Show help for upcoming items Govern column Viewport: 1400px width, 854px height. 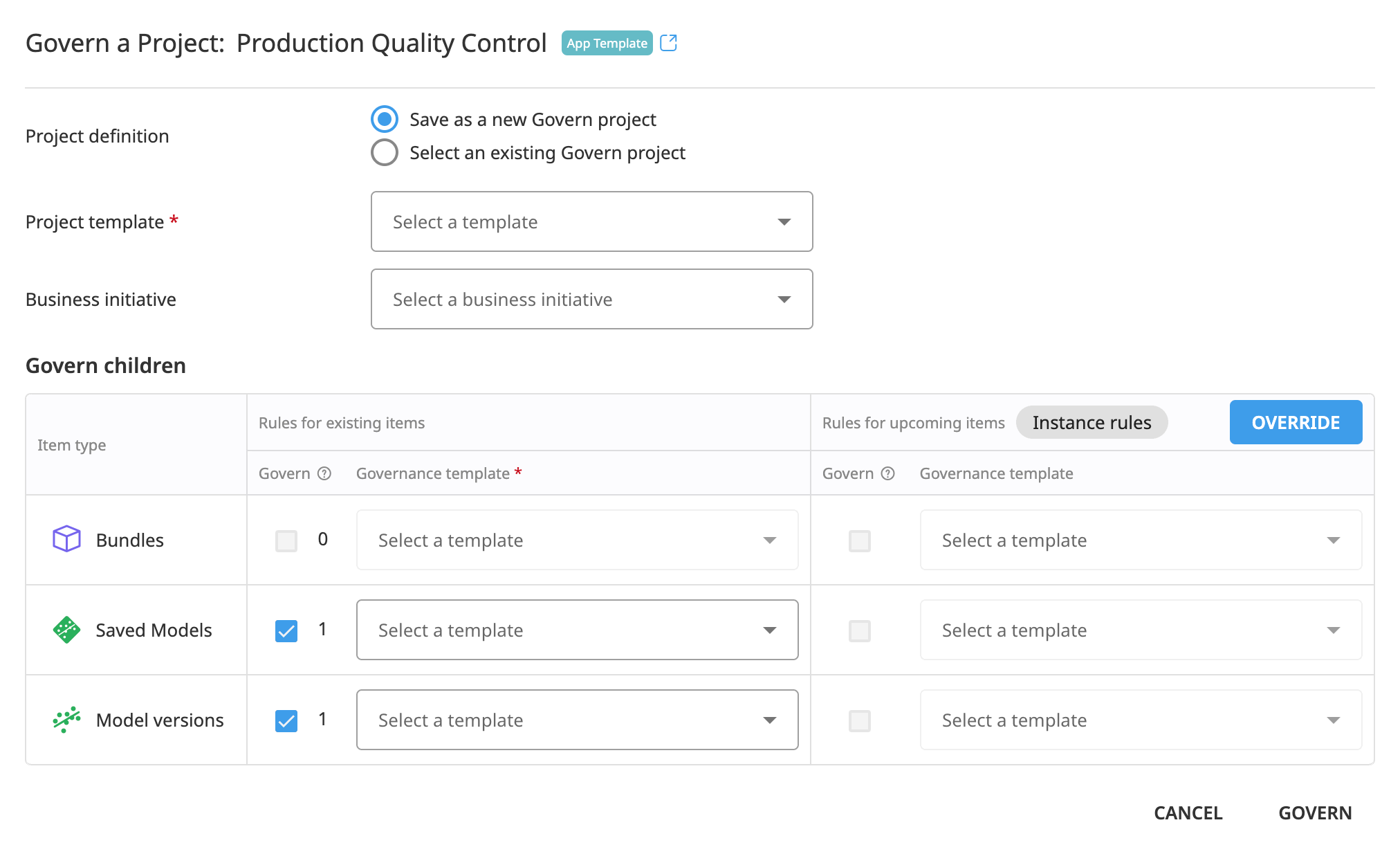(x=888, y=473)
